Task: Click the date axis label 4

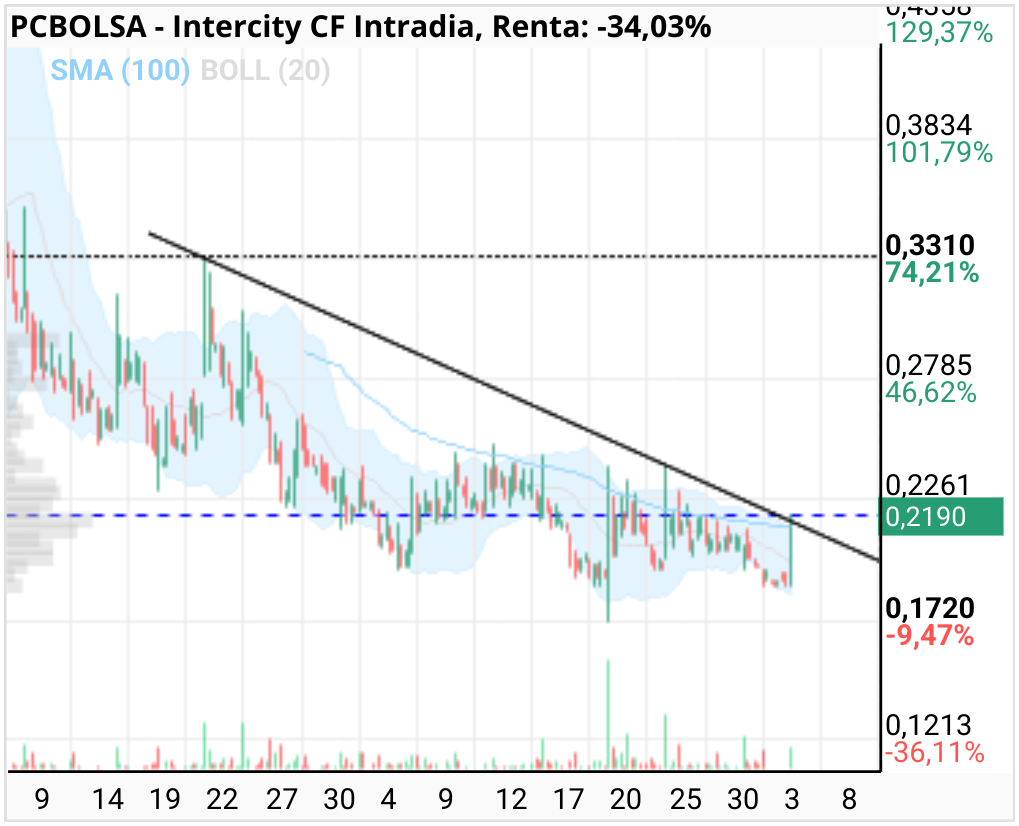Action: 389,799
